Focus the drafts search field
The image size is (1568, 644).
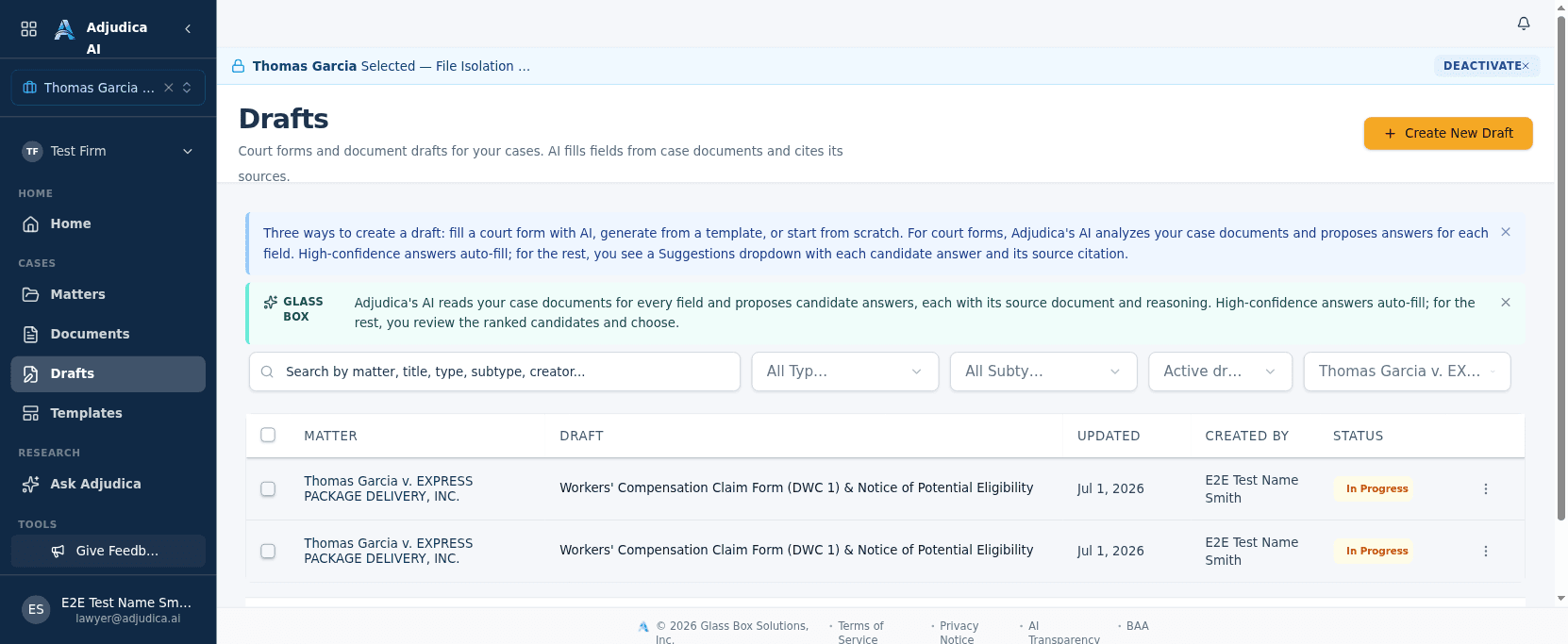[494, 372]
